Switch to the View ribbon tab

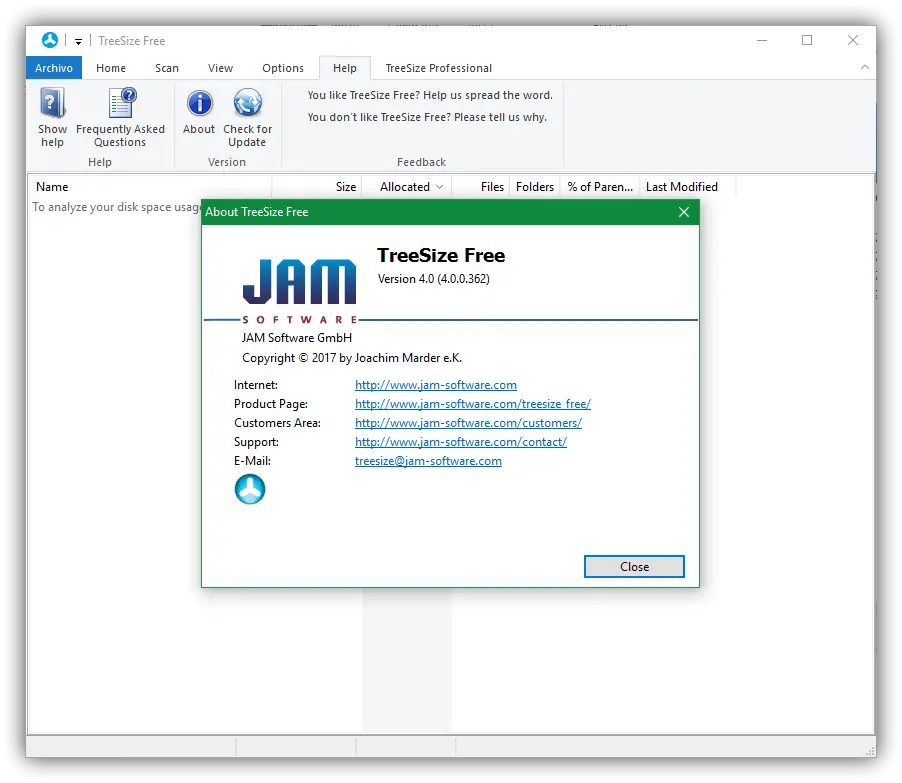point(220,68)
